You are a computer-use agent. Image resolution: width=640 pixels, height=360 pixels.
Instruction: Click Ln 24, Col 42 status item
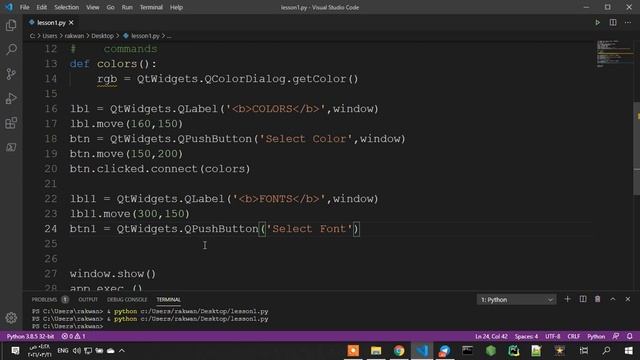[491, 336]
